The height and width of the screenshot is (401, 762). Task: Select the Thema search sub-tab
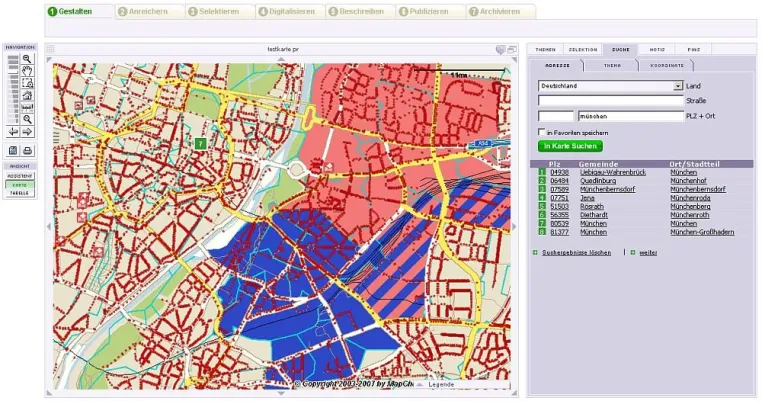pos(612,65)
